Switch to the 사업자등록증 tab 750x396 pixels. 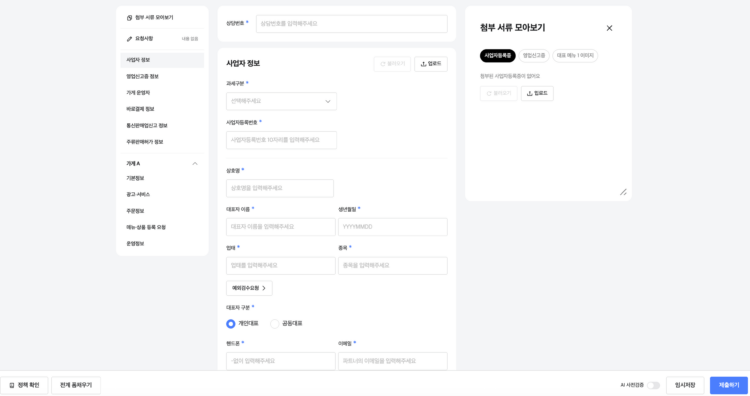point(497,55)
